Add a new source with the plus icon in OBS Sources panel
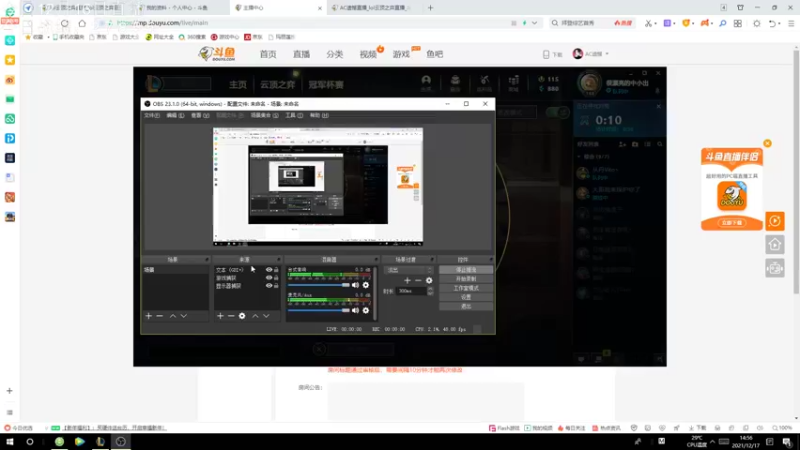800x450 pixels. (220, 316)
